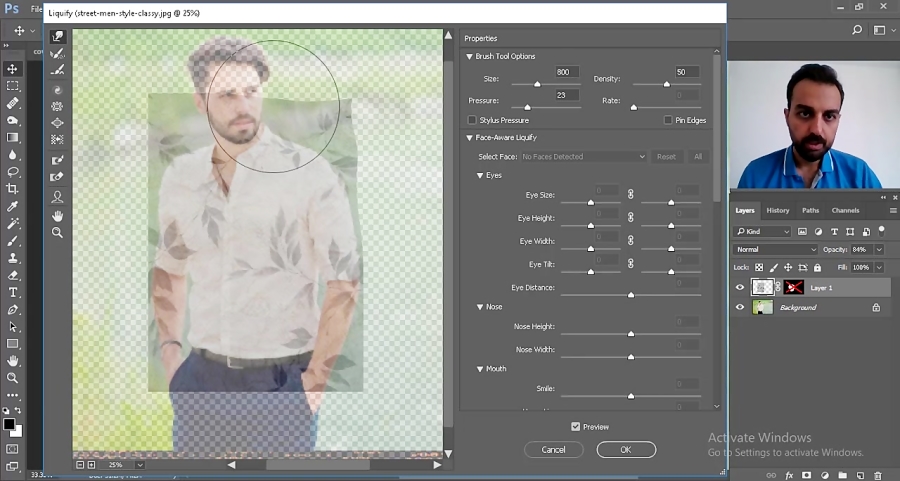The image size is (900, 481).
Task: Select the Liquify Hand tool
Action: pos(57,216)
